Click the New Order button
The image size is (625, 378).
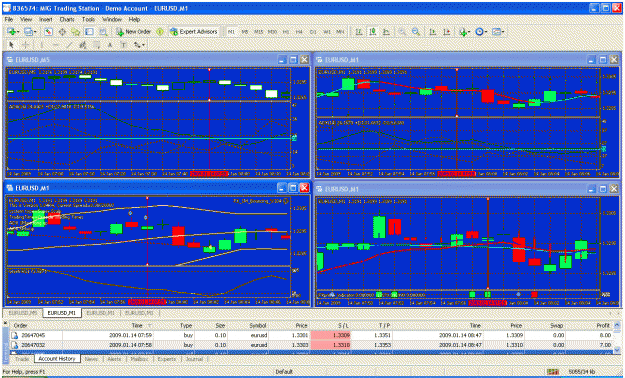tap(134, 32)
